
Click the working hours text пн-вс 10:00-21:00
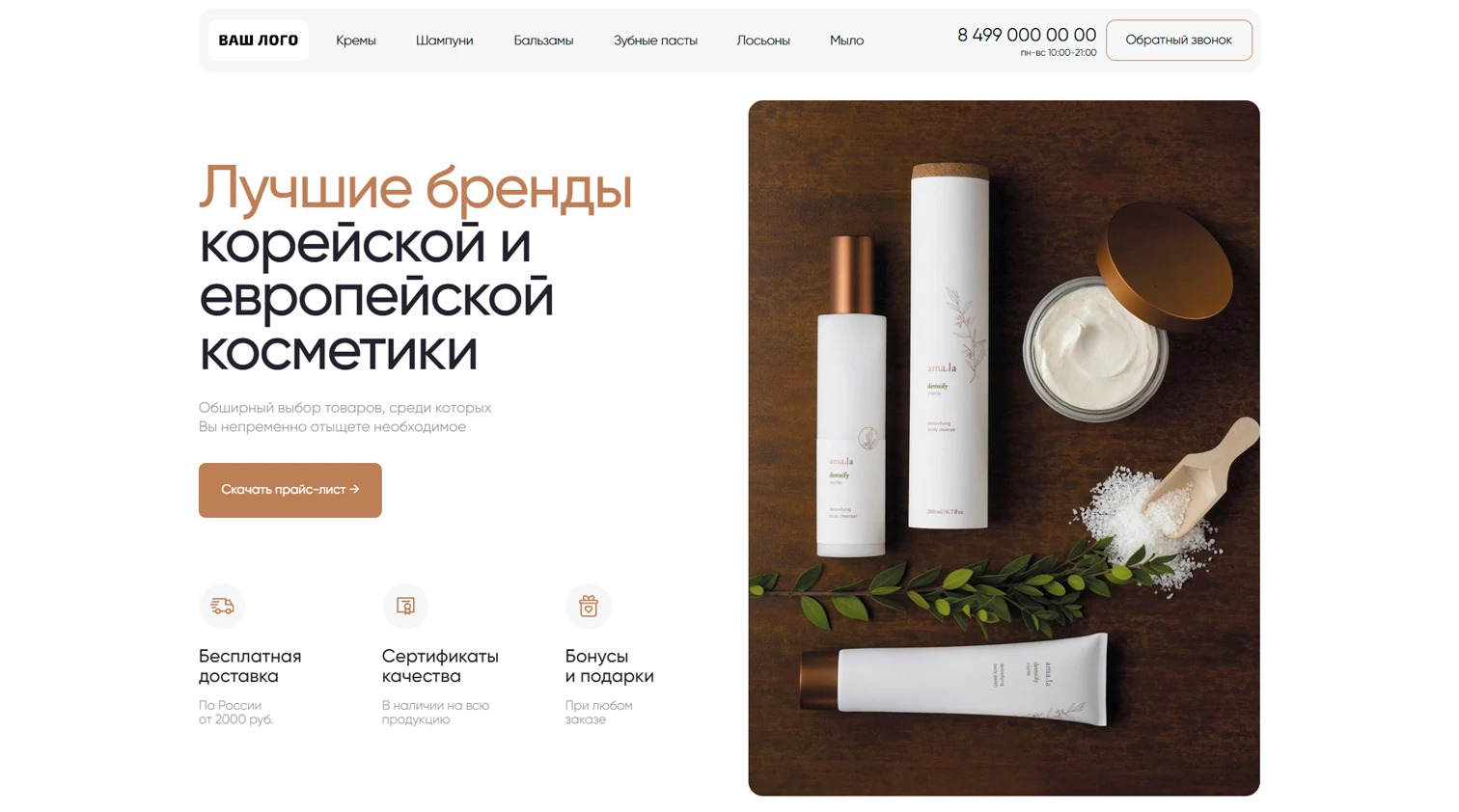click(x=1059, y=53)
